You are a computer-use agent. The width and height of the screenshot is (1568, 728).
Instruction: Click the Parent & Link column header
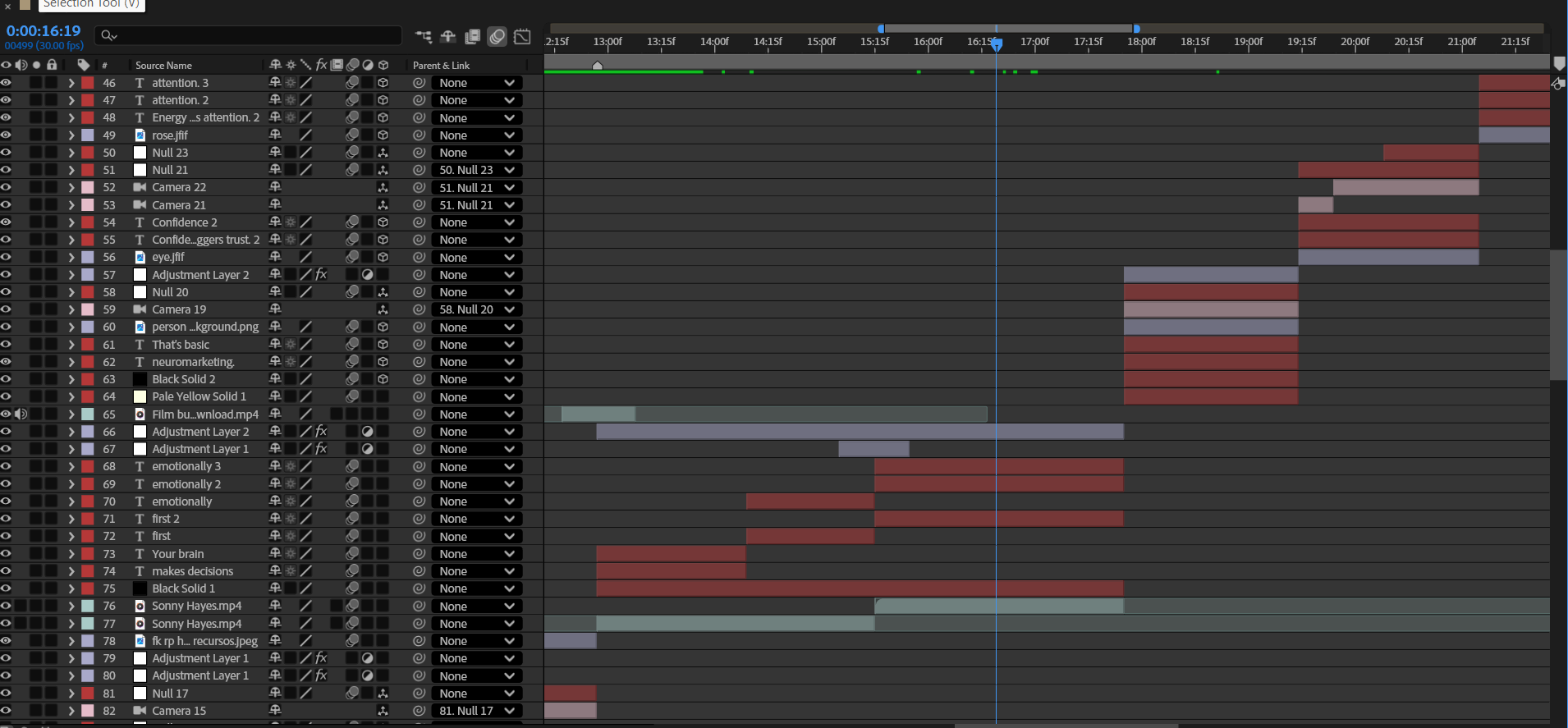(441, 66)
